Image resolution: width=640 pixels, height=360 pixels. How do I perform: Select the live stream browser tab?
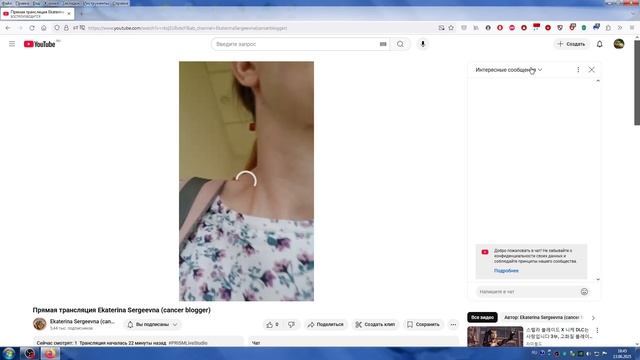point(37,14)
